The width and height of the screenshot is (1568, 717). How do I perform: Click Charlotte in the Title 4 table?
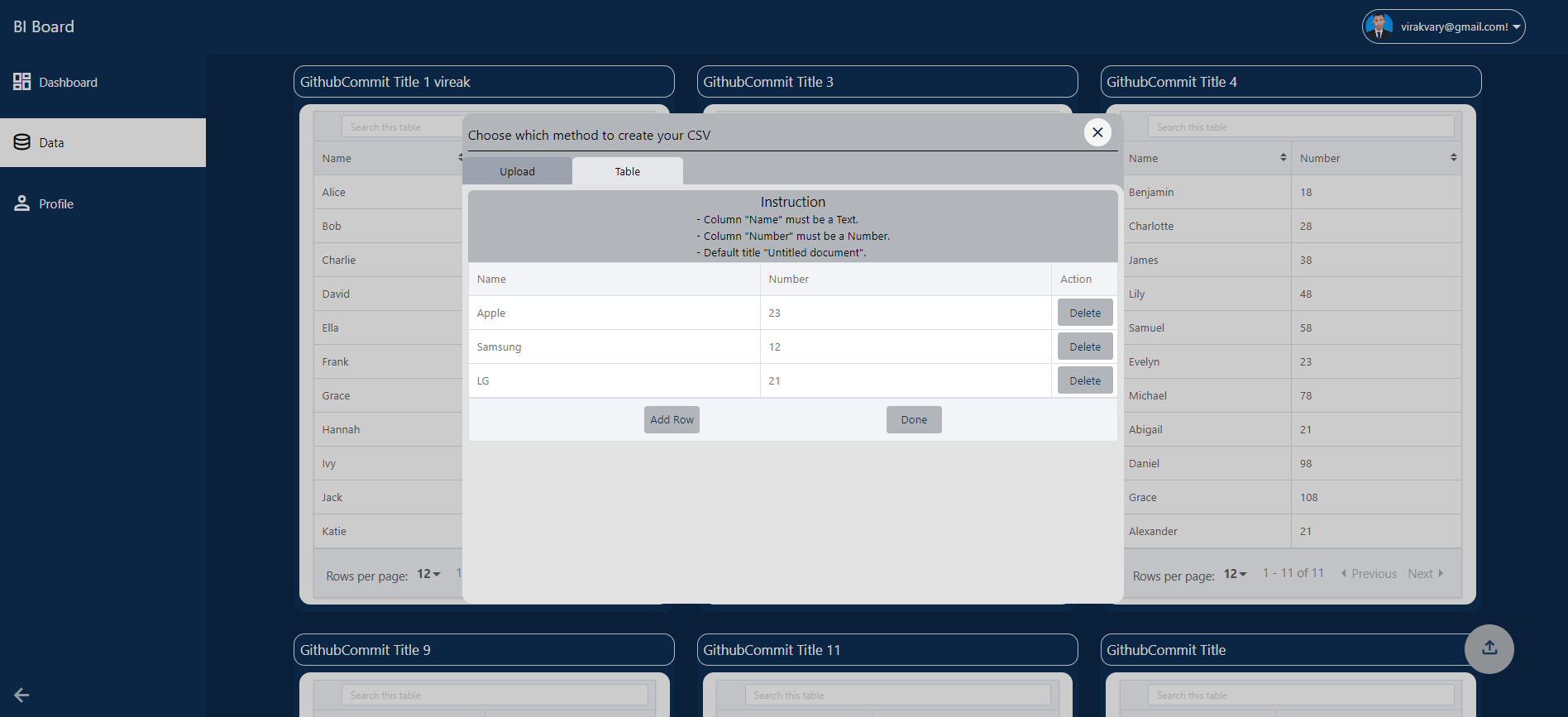[x=1151, y=226]
